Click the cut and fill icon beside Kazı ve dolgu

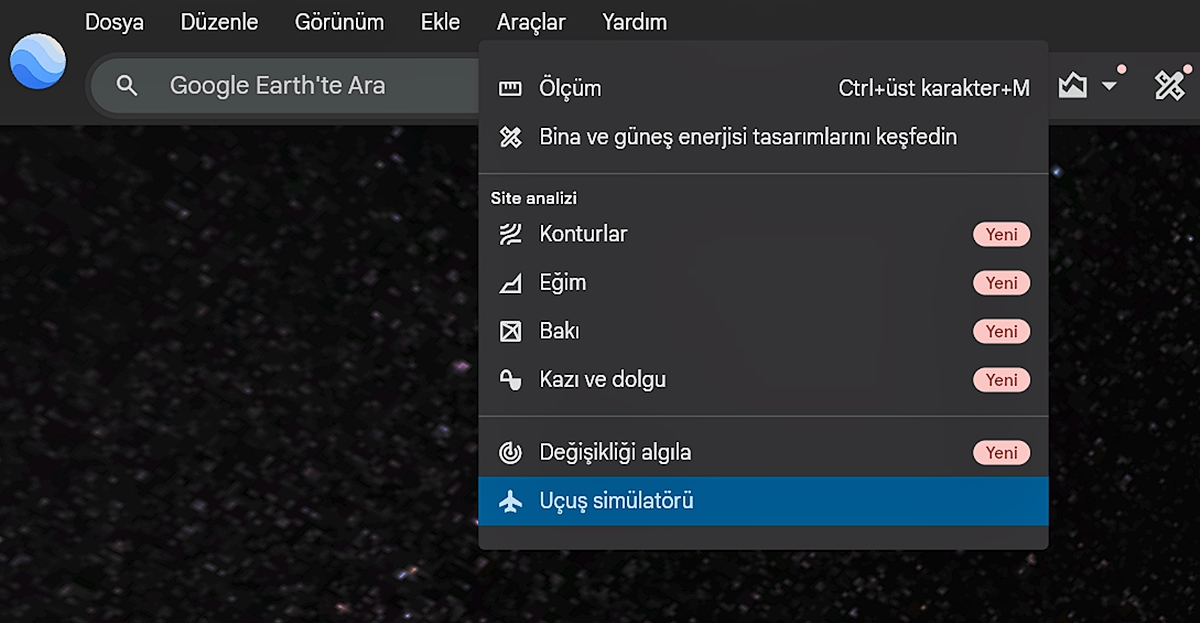pyautogui.click(x=510, y=380)
